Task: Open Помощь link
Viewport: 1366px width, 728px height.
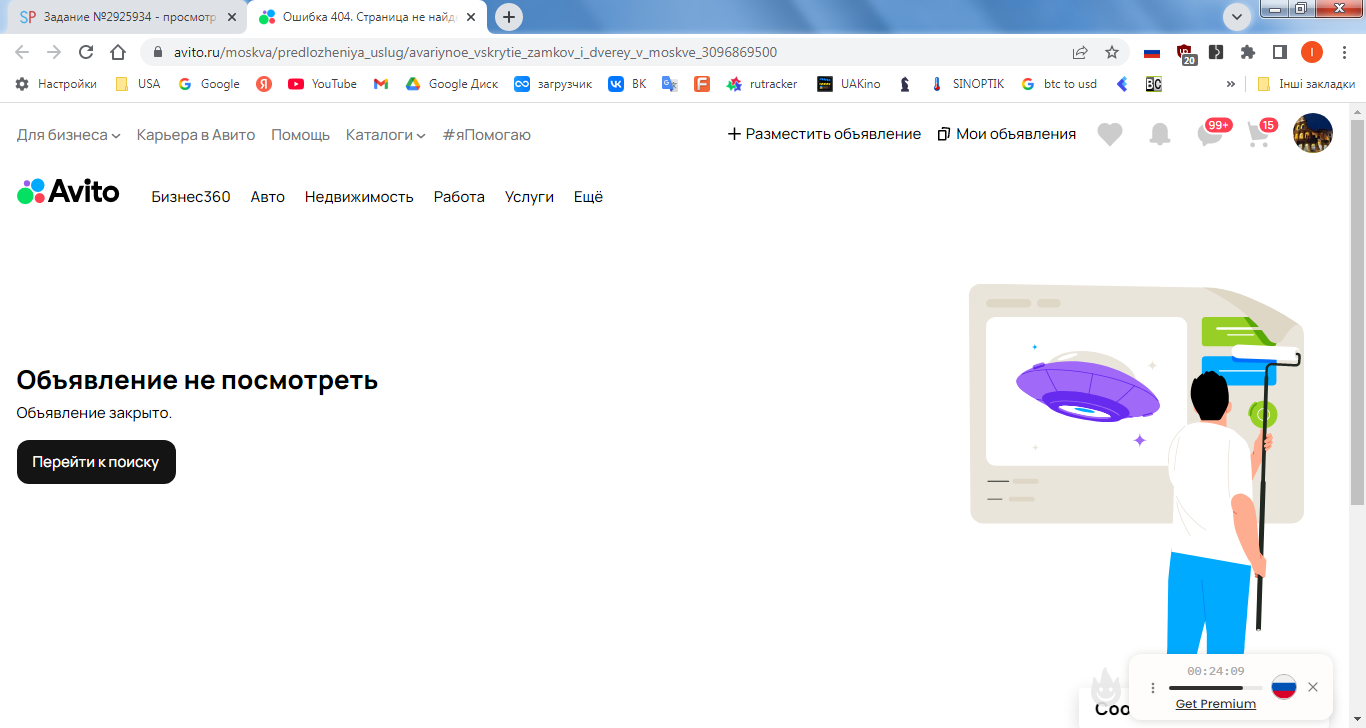Action: 300,134
